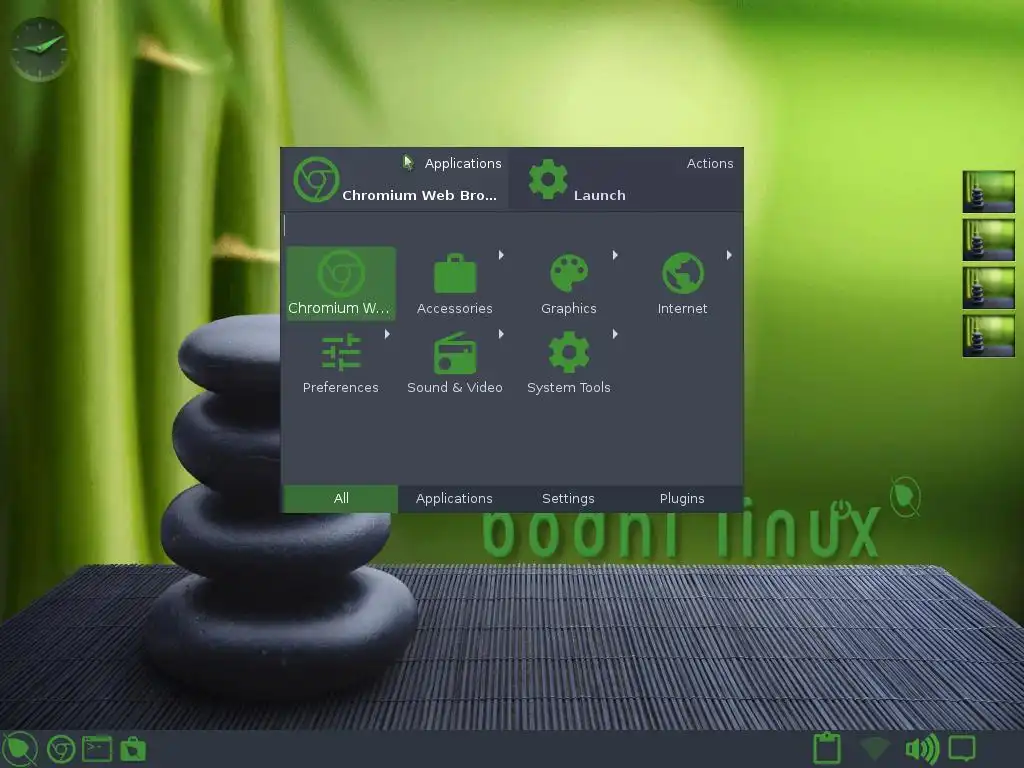Expand the System Tools submenu arrow
This screenshot has height=768, width=1024.
click(615, 334)
